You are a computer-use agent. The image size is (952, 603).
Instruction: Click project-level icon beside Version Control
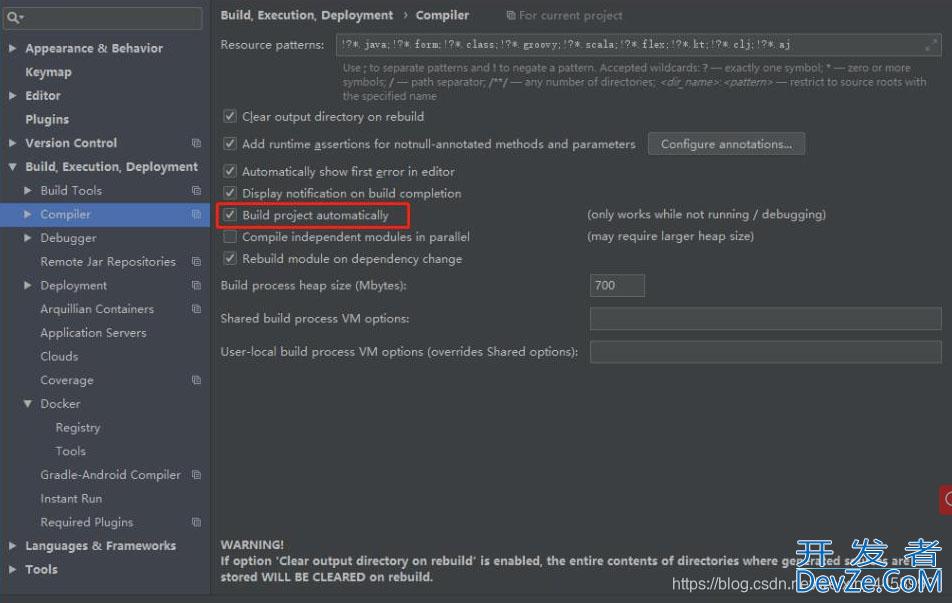click(x=196, y=143)
